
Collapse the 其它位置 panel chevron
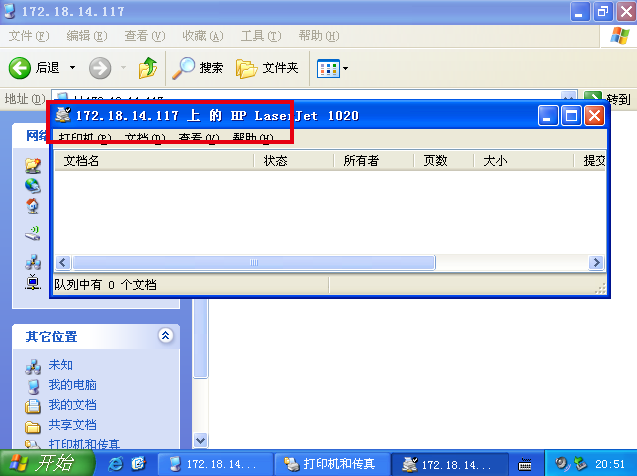click(165, 336)
